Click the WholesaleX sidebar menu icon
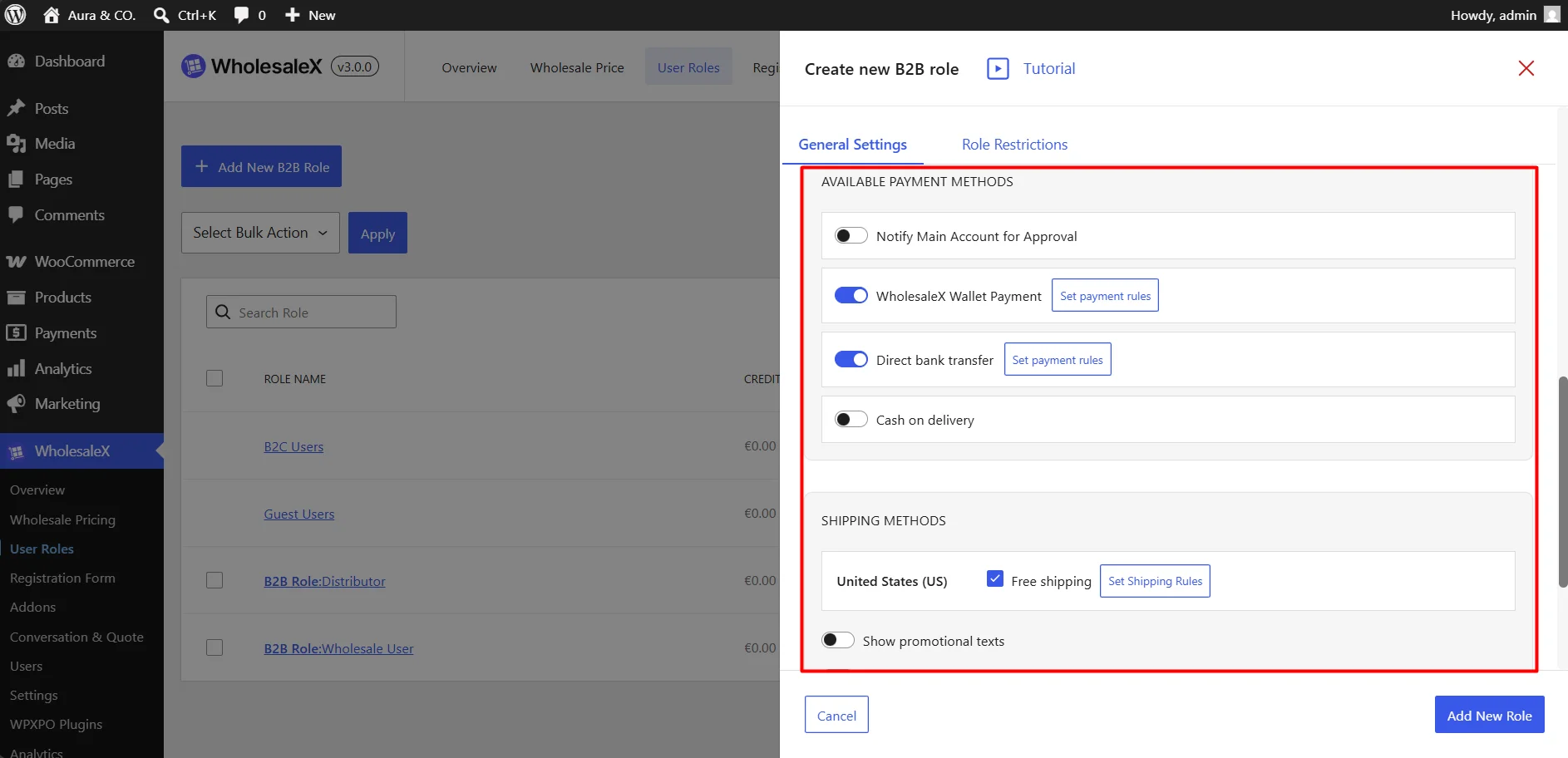This screenshot has width=1568, height=758. click(16, 451)
